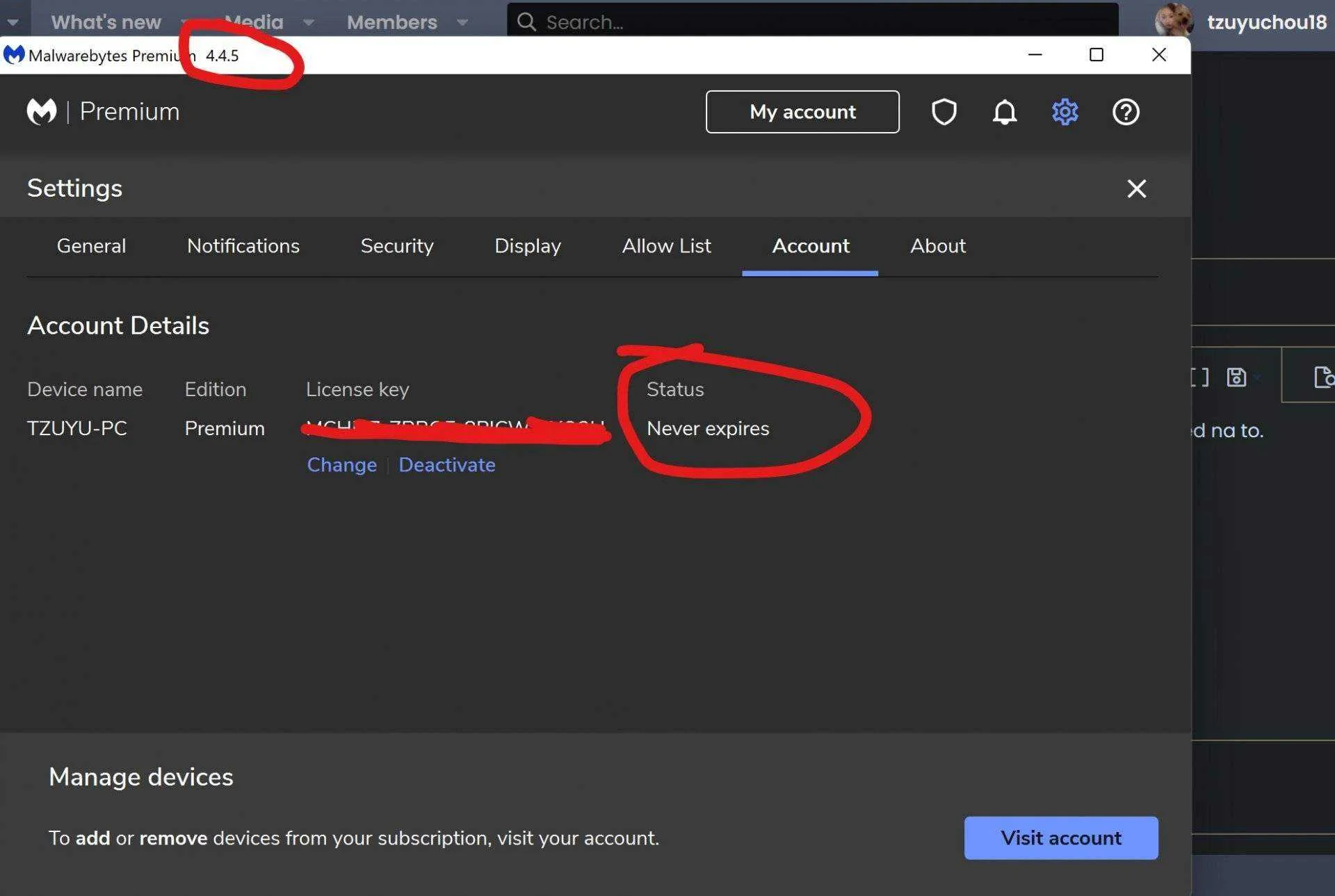The height and width of the screenshot is (896, 1335).
Task: Expand the leftmost forum nav dropdown arrow
Action: coord(13,23)
